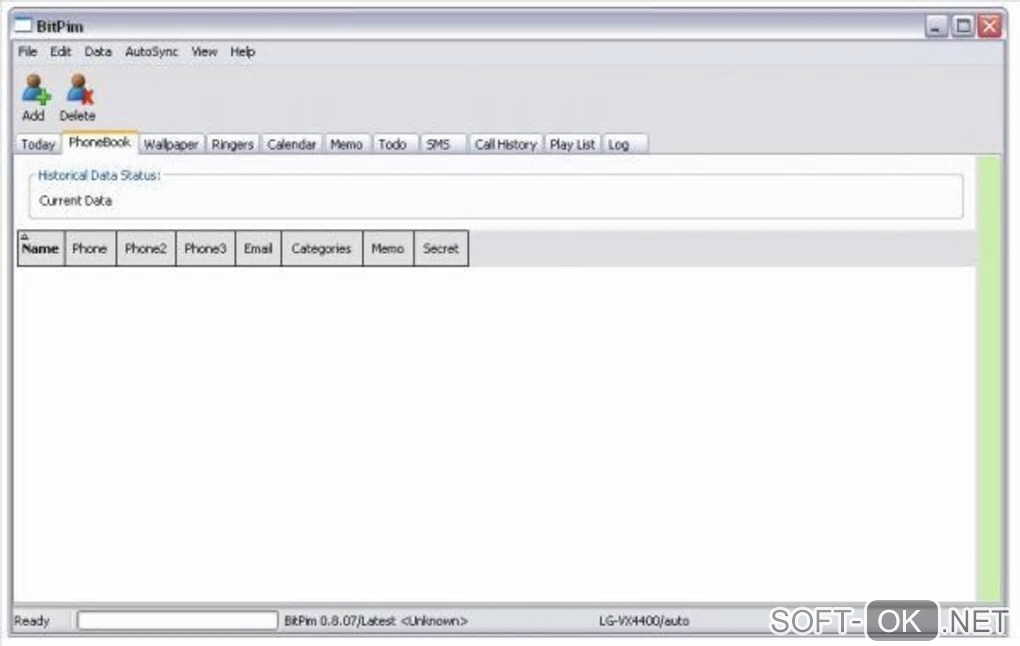Open the Help menu
Image resolution: width=1020 pixels, height=646 pixels.
tap(243, 52)
